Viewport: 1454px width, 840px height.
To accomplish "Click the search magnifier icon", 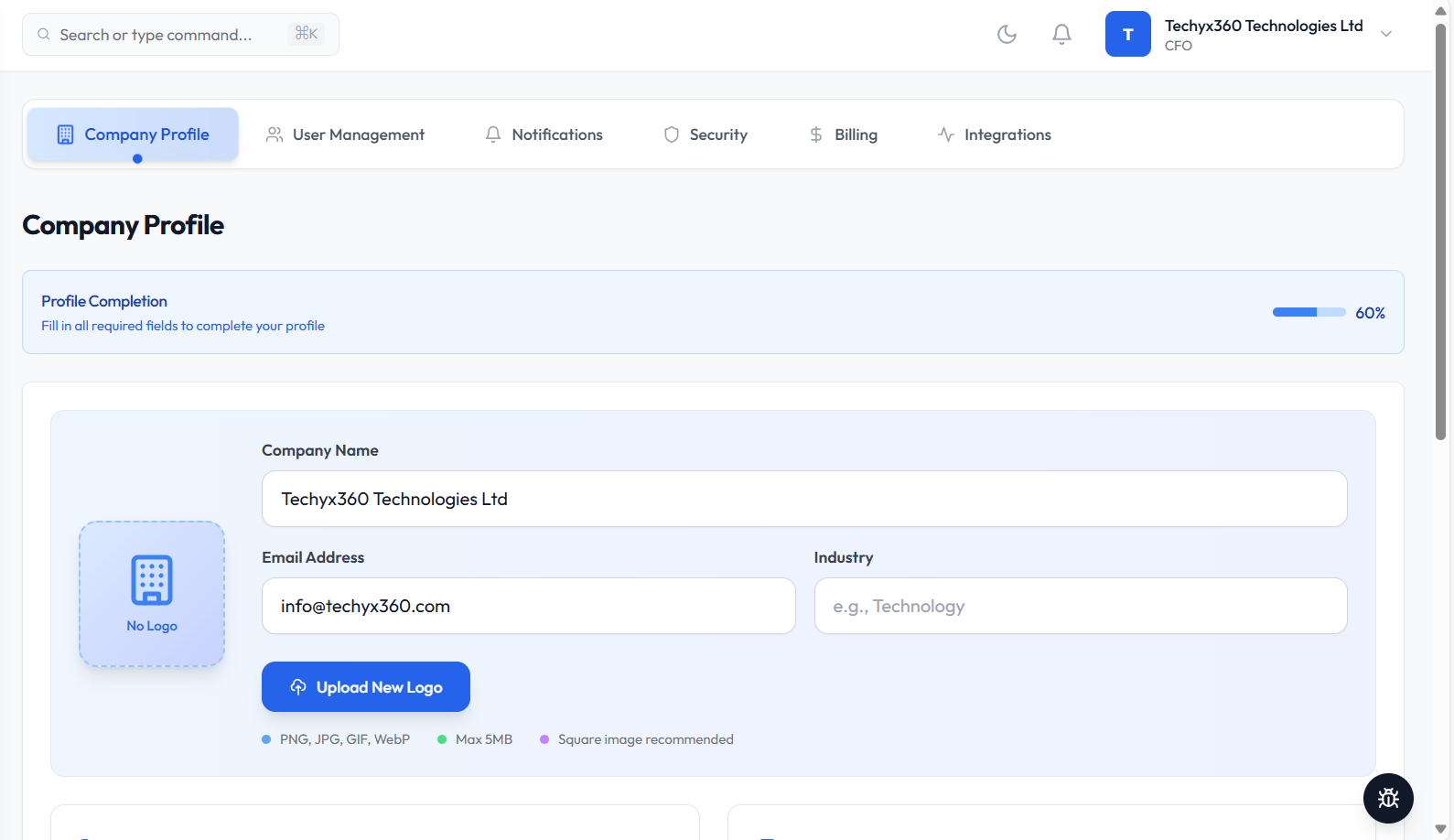I will click(x=44, y=35).
